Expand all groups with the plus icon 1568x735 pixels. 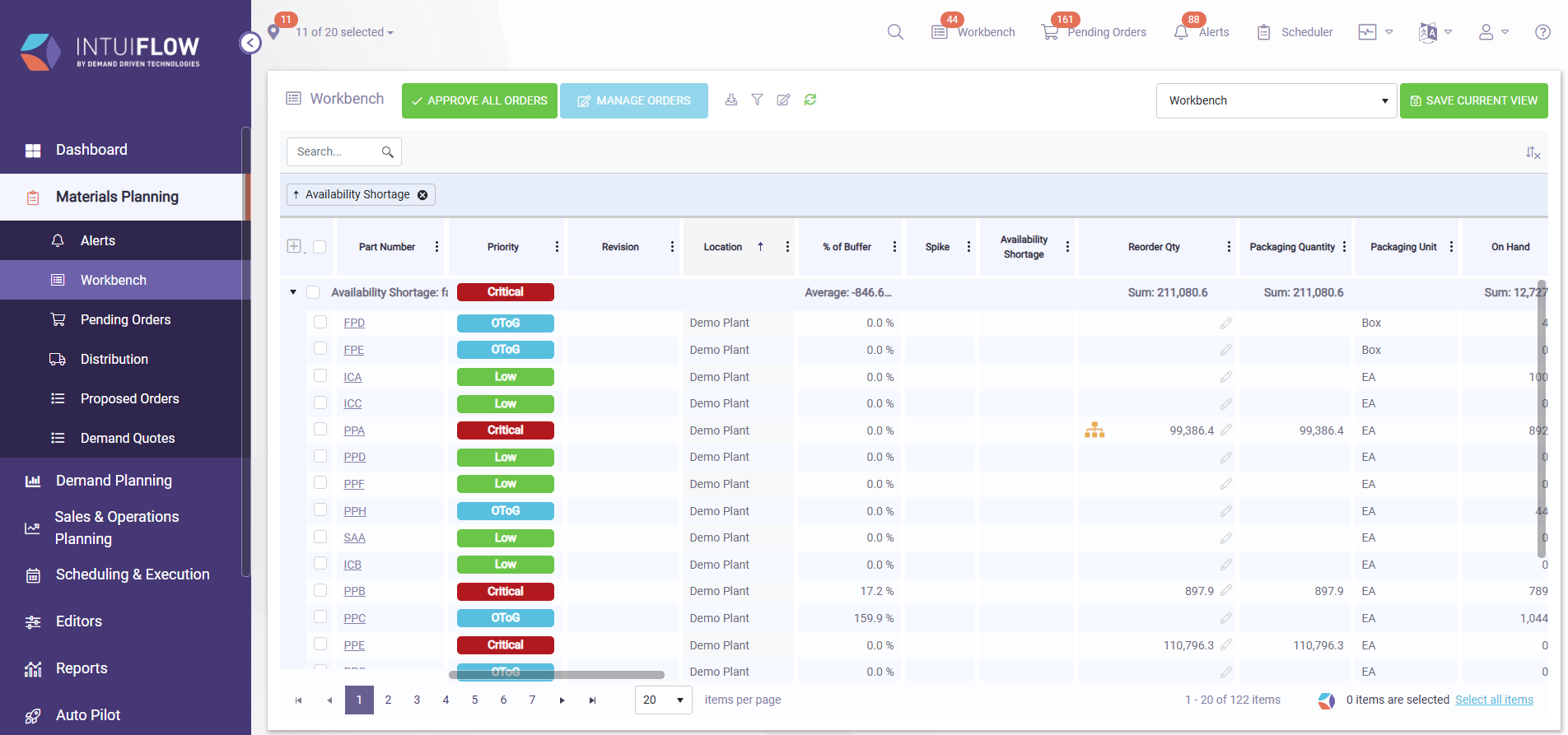[294, 246]
